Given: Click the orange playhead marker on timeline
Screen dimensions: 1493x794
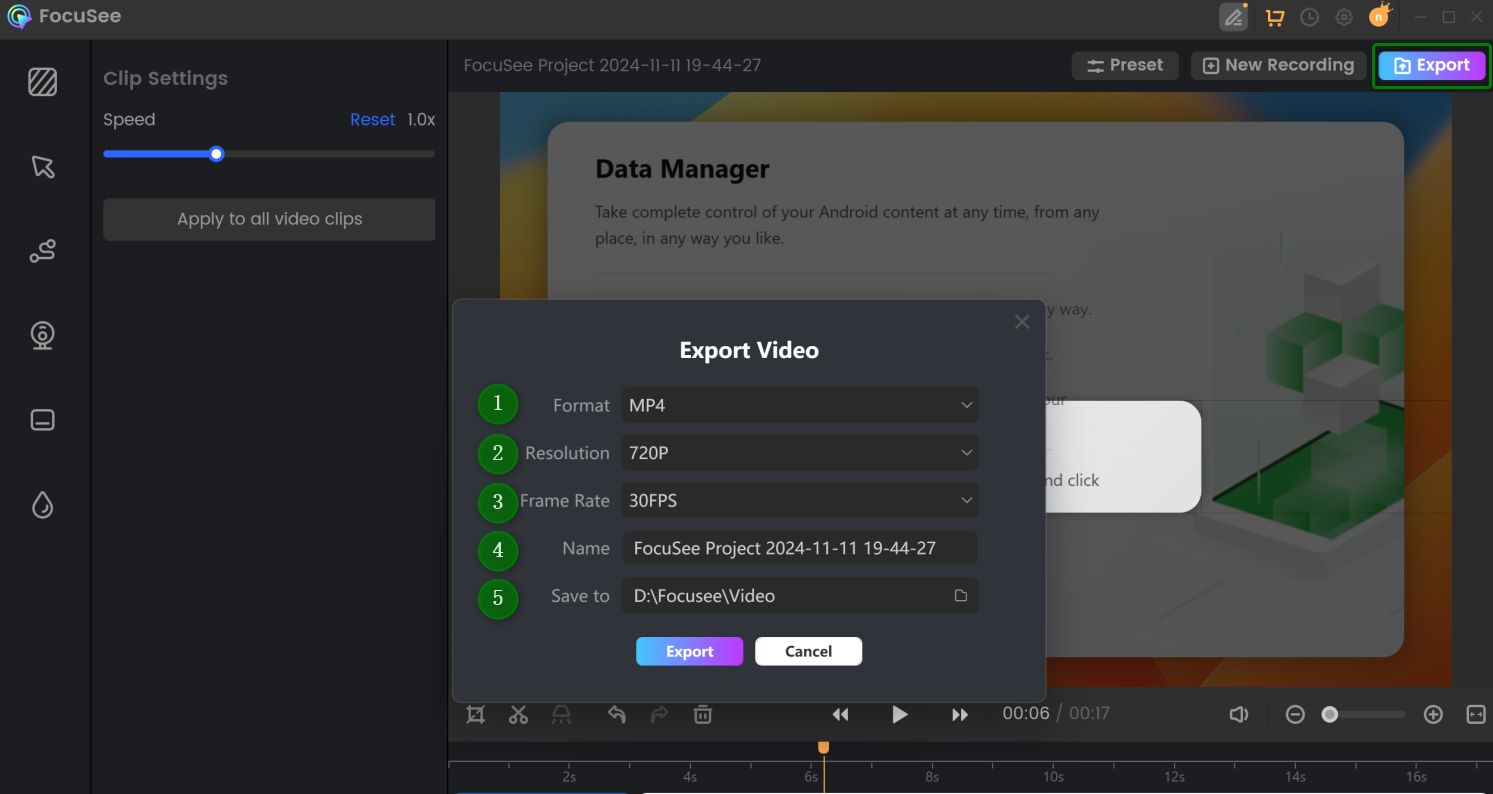Looking at the screenshot, I should [823, 747].
